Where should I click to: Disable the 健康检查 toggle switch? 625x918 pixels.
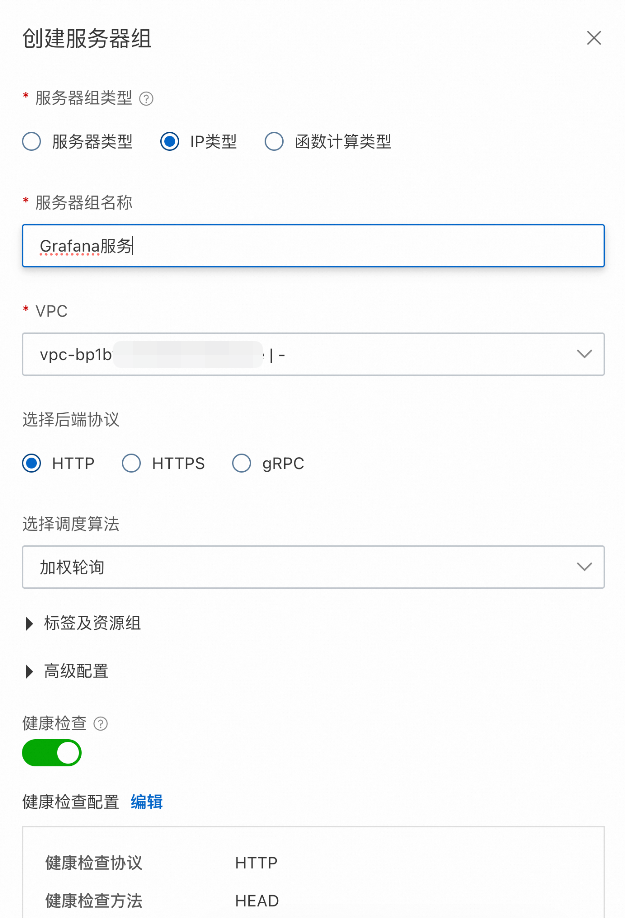pos(51,753)
